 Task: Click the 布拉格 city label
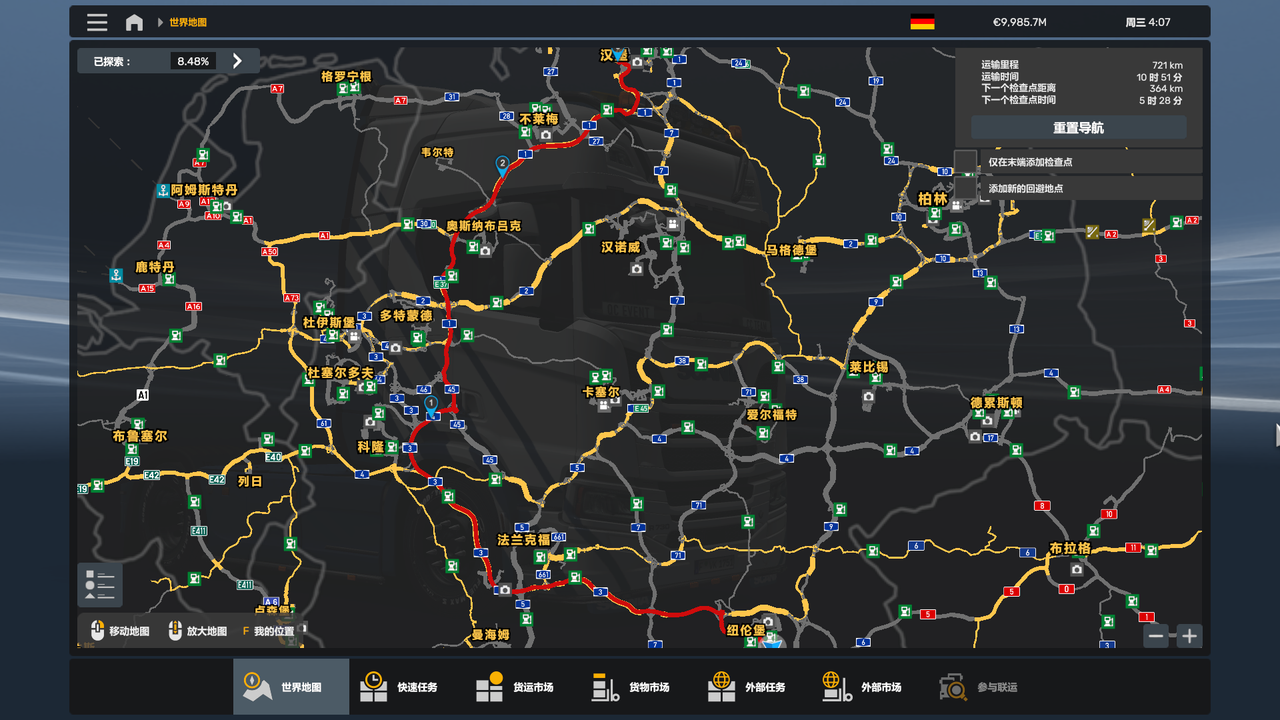point(1070,549)
